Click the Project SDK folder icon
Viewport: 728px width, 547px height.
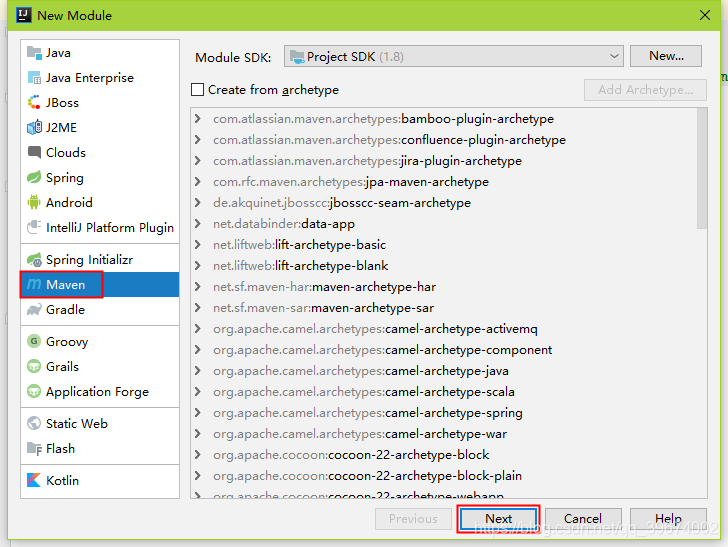click(297, 57)
